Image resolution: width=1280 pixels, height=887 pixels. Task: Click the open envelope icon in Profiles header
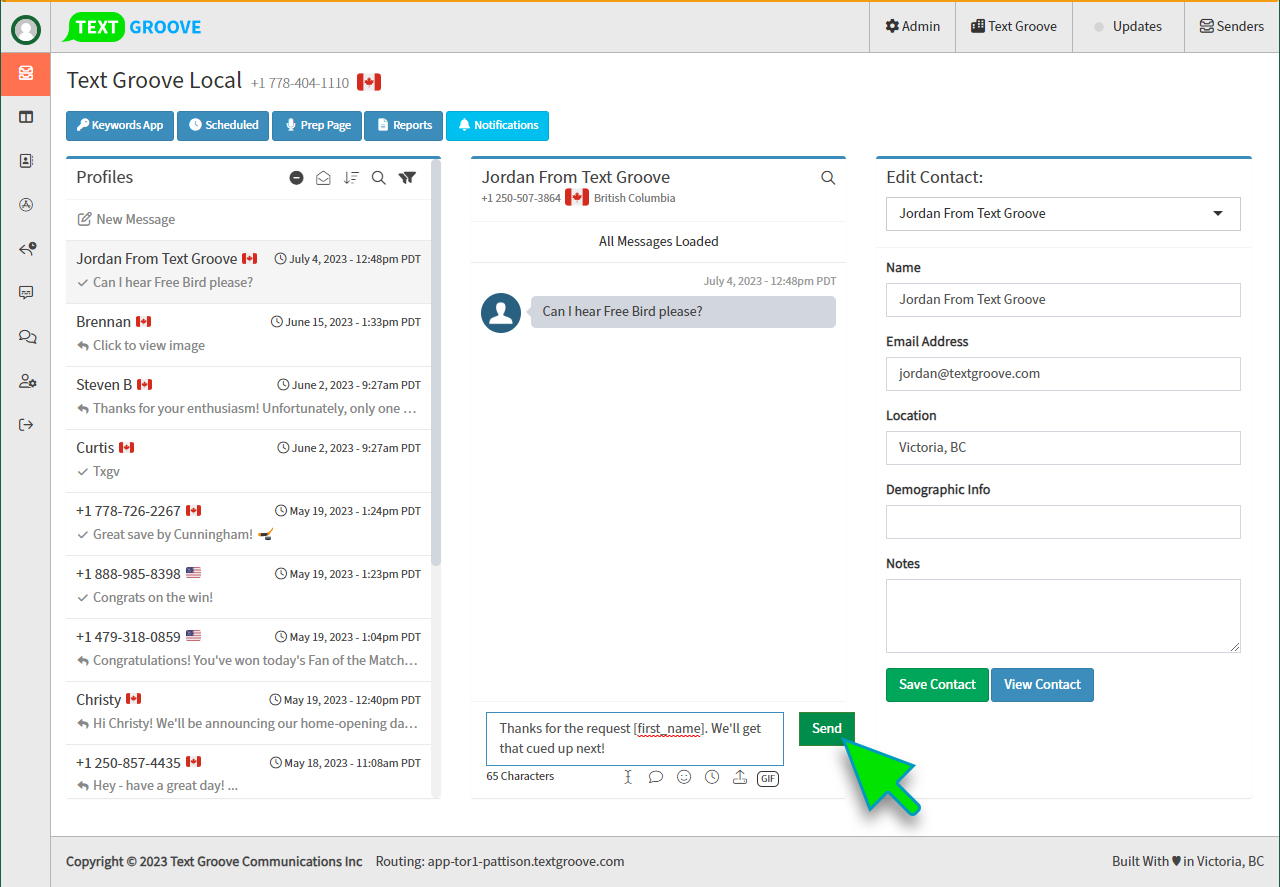pos(323,178)
